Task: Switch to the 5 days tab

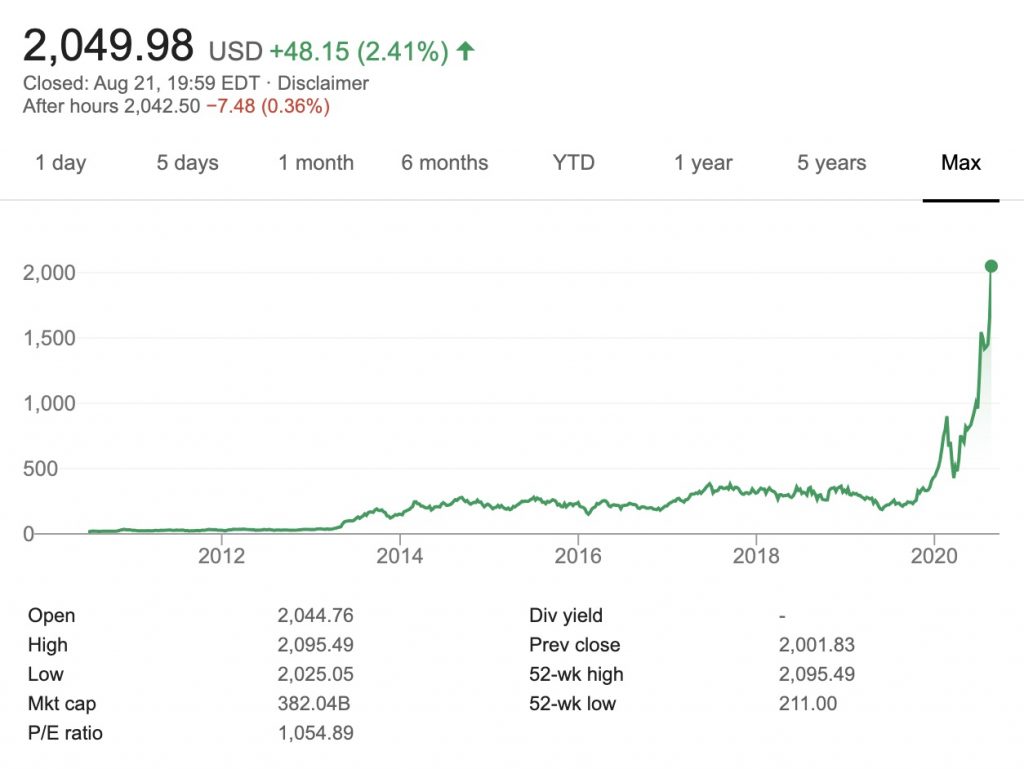Action: pyautogui.click(x=187, y=163)
